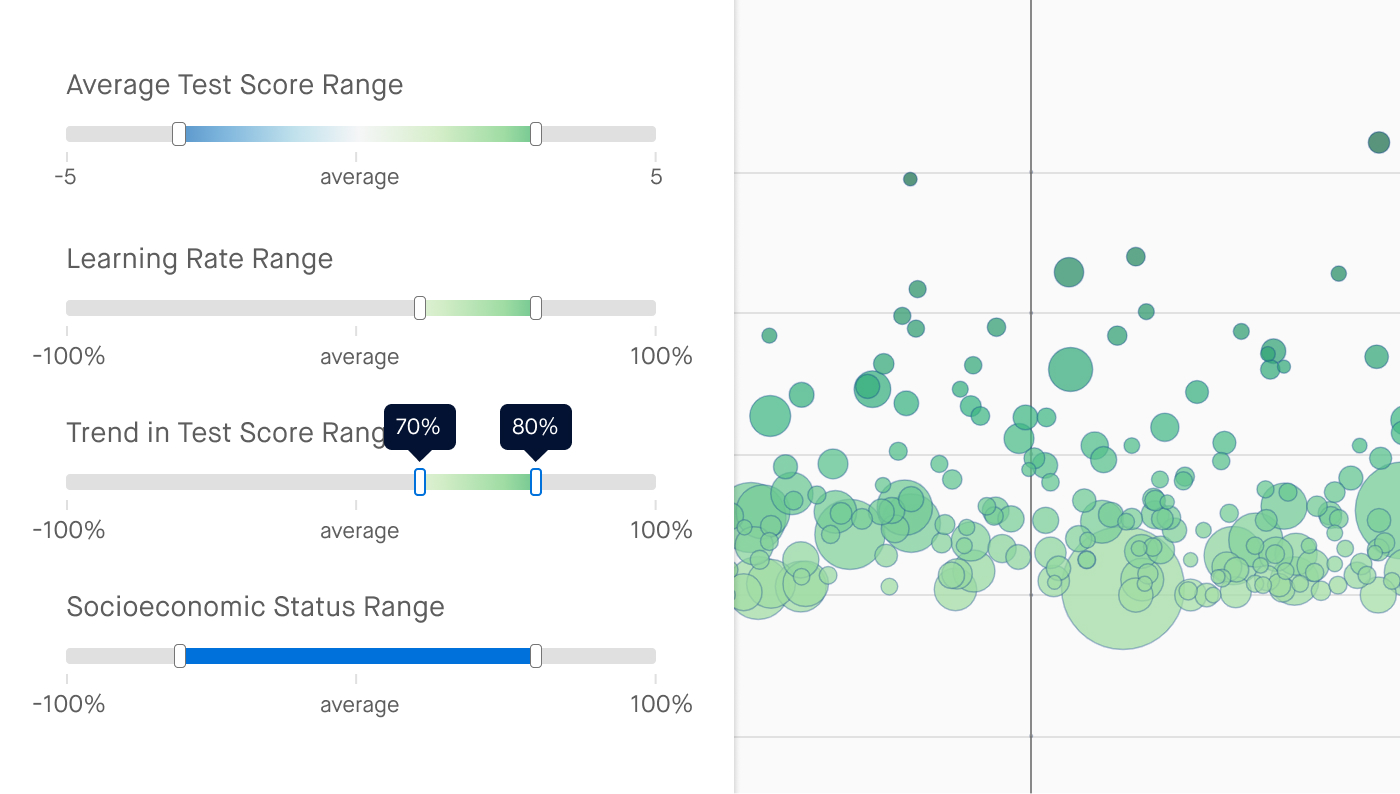This screenshot has width=1400, height=794.
Task: Click the 80% handle of Trend in Test Score slider
Action: (x=536, y=482)
